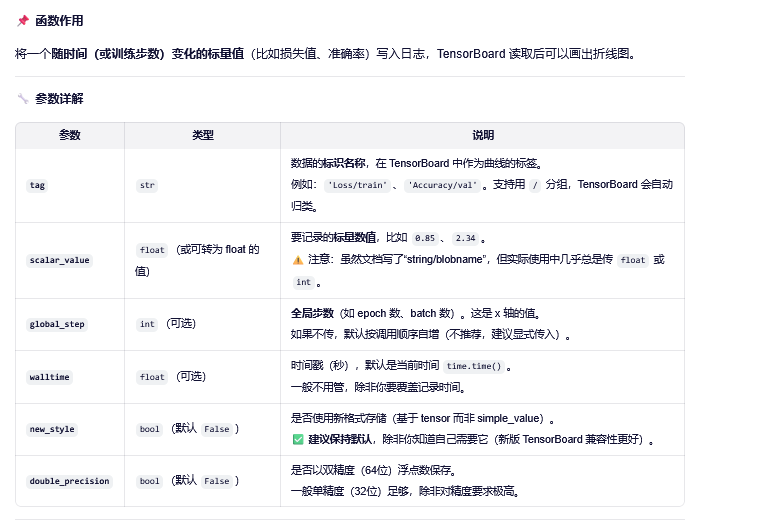
Task: Click the 2.34 example value
Action: point(465,238)
